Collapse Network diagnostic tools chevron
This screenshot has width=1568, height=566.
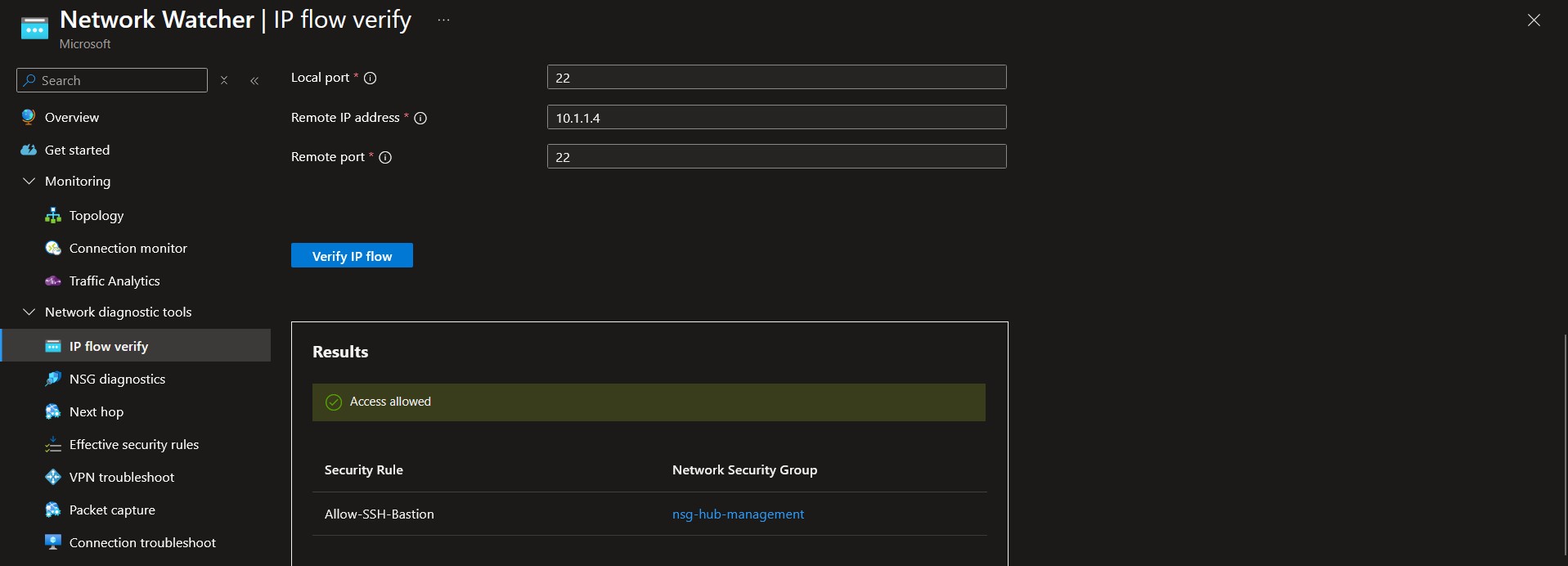coord(29,312)
